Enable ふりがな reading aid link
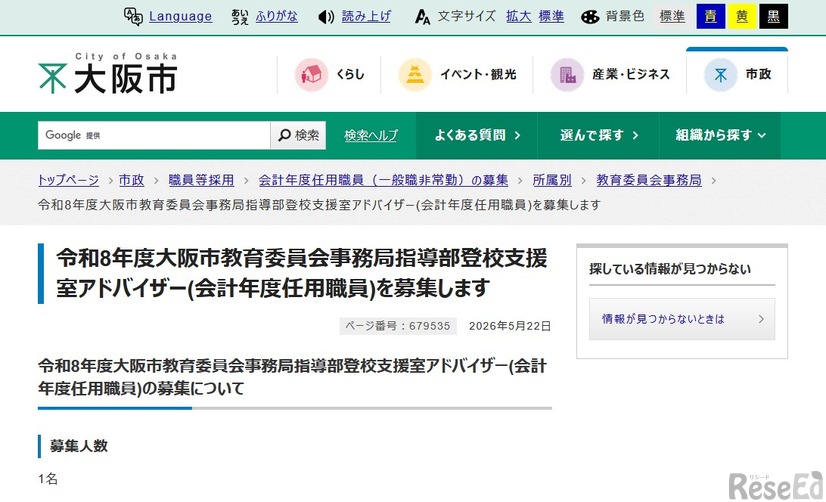Image resolution: width=826 pixels, height=502 pixels. (x=277, y=16)
